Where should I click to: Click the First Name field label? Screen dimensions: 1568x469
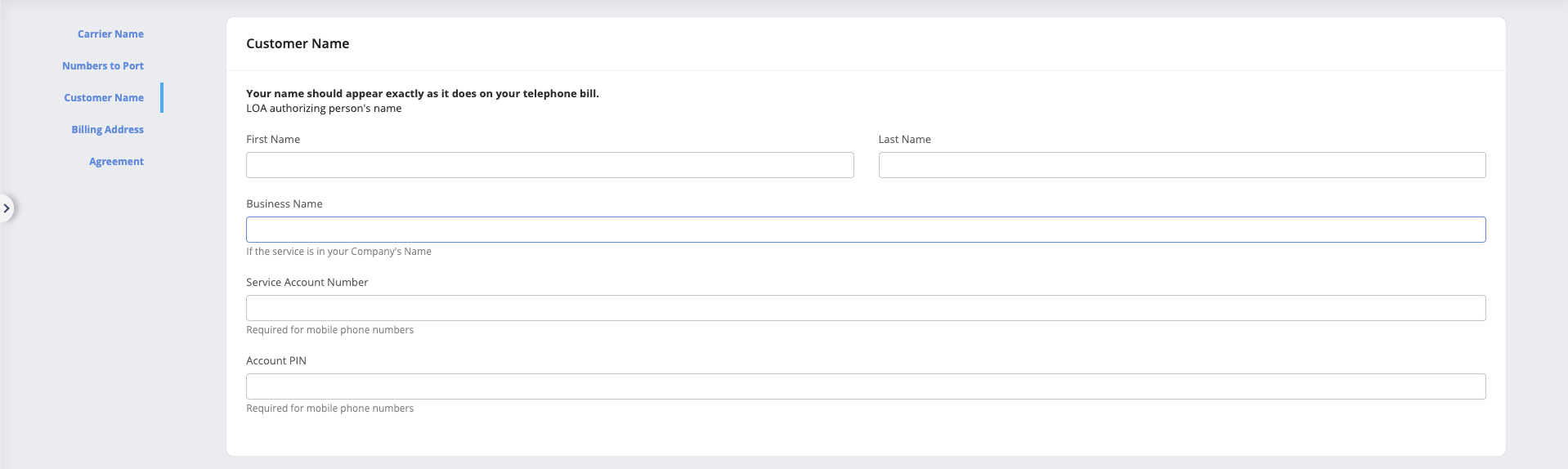click(273, 140)
